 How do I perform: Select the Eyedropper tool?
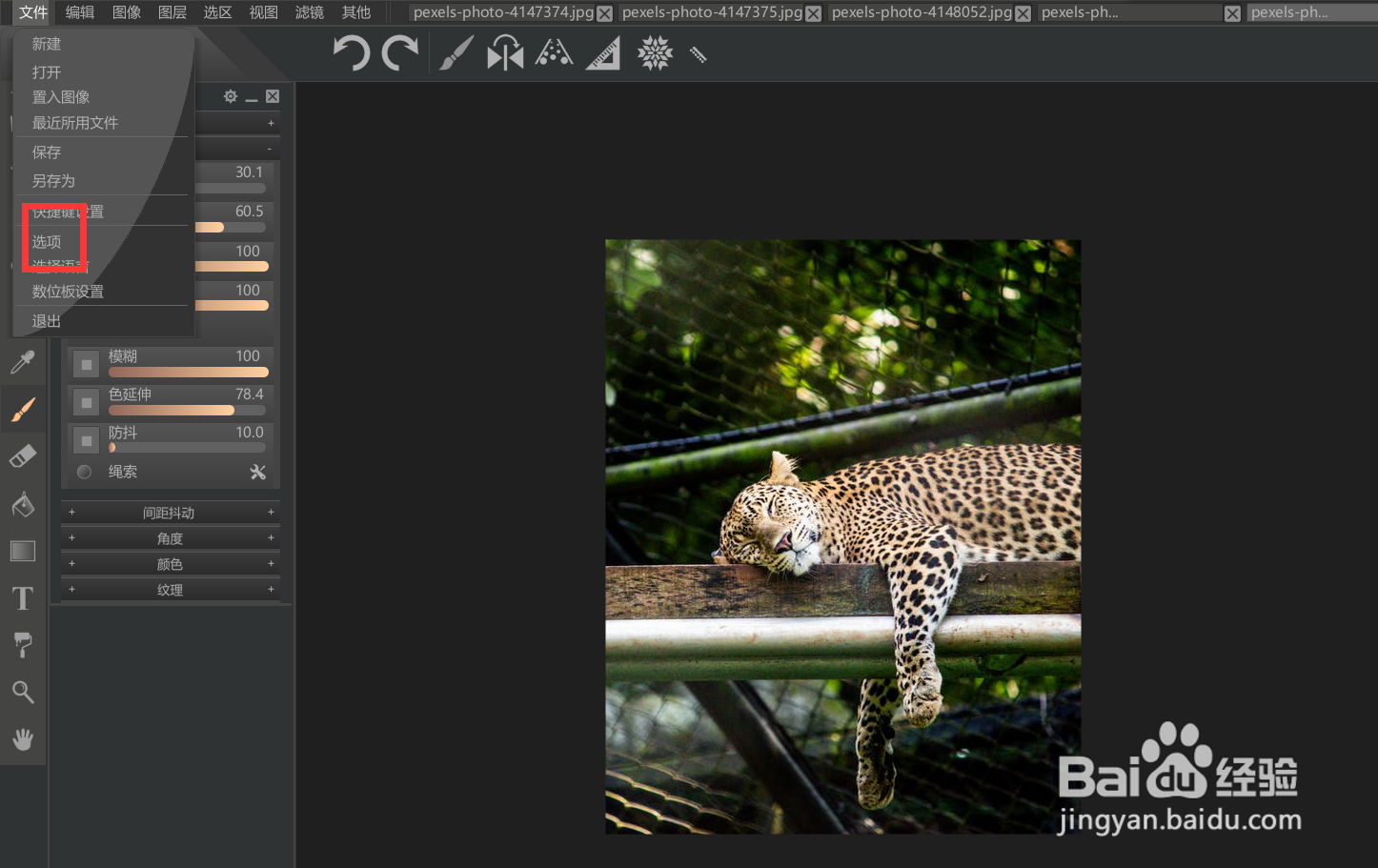pos(23,362)
